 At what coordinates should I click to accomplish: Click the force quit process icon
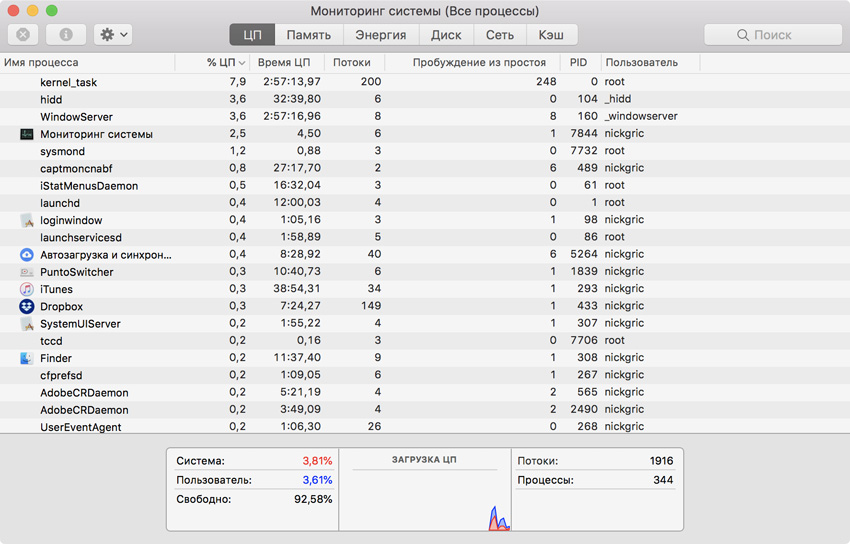coord(23,34)
